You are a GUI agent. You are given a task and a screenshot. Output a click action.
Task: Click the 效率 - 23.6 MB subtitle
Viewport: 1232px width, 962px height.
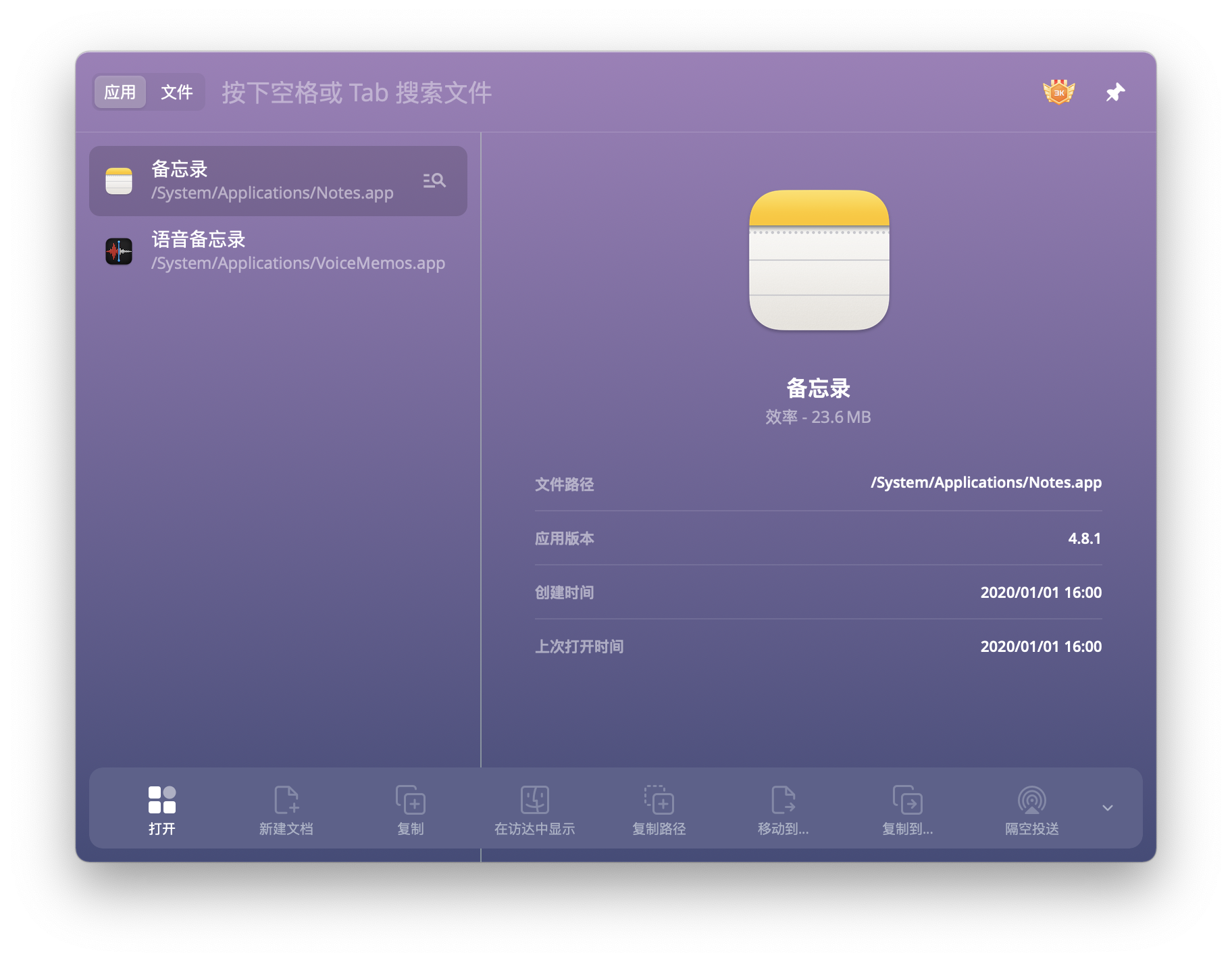click(x=819, y=417)
